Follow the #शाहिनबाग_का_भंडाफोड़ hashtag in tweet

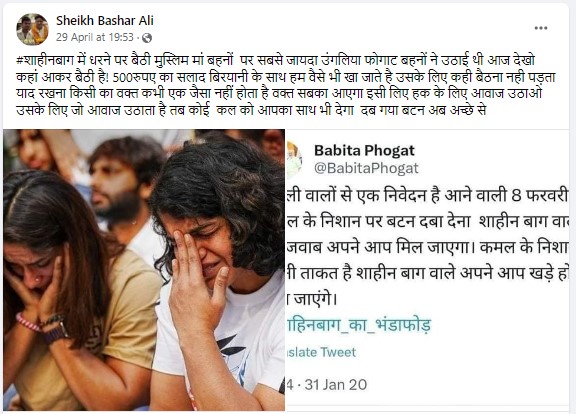pos(359,325)
